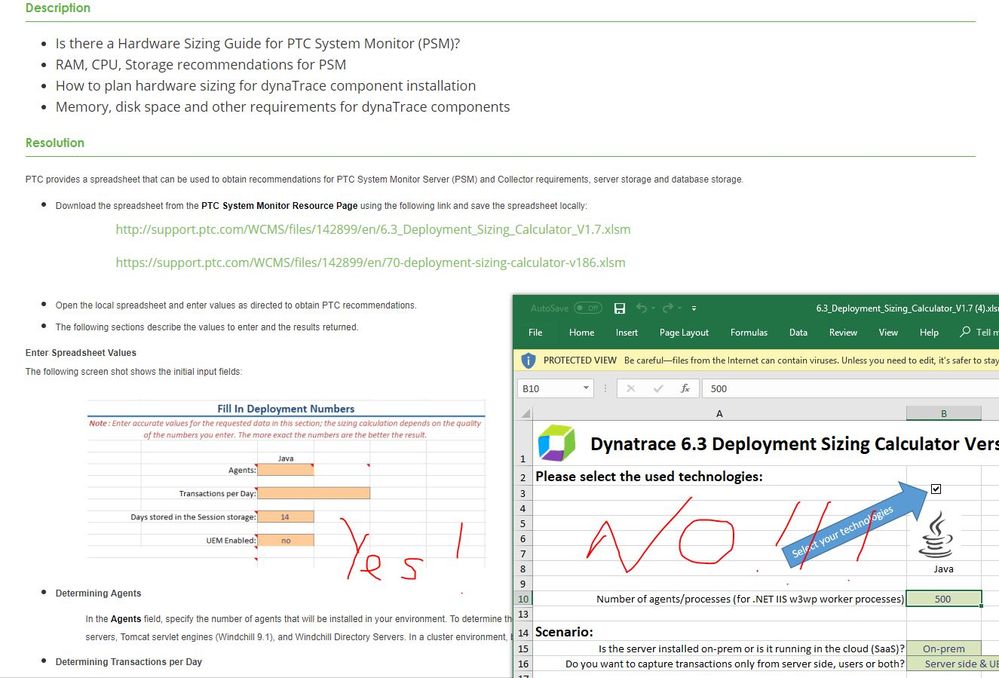Image resolution: width=999 pixels, height=678 pixels.
Task: Select column A header
Action: (719, 414)
